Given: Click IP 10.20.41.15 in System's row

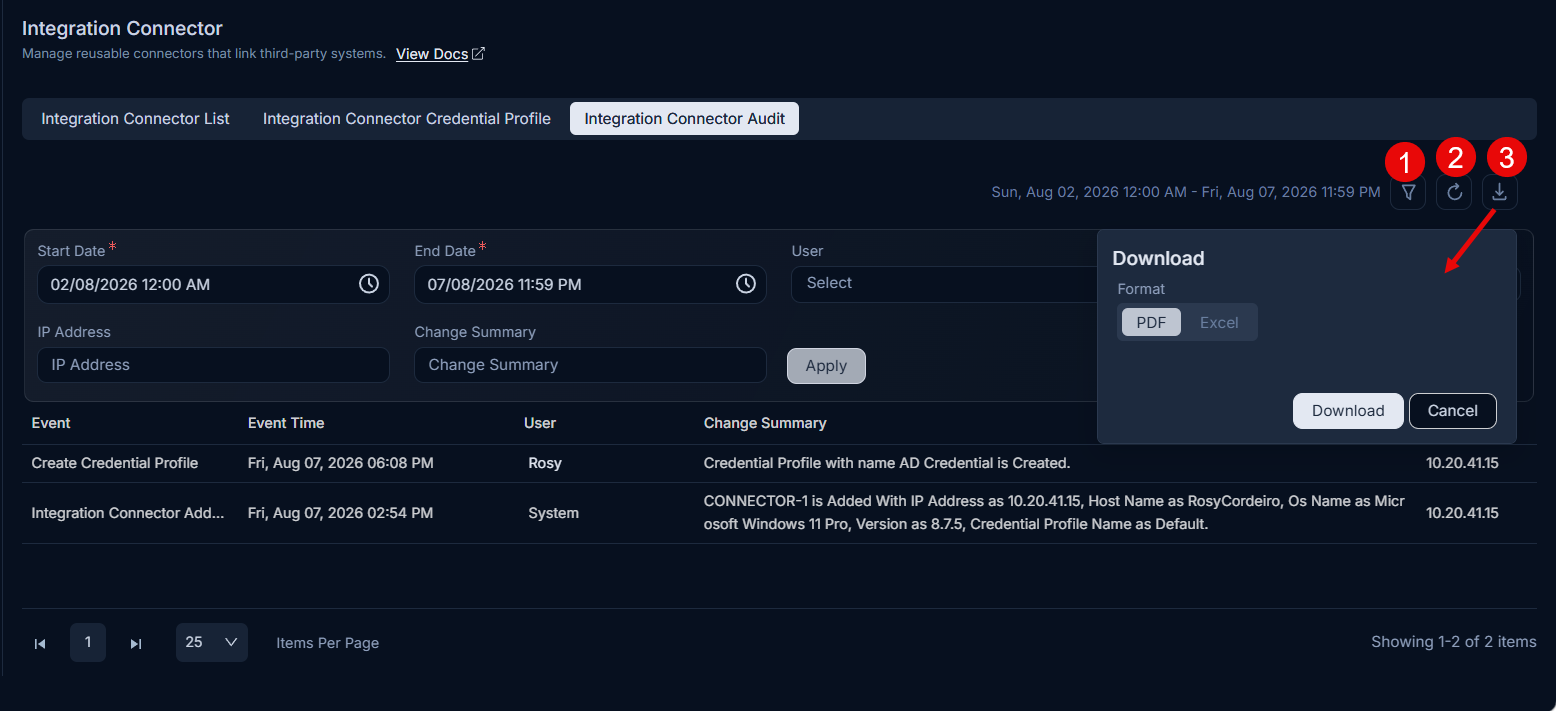Looking at the screenshot, I should click(x=1462, y=513).
